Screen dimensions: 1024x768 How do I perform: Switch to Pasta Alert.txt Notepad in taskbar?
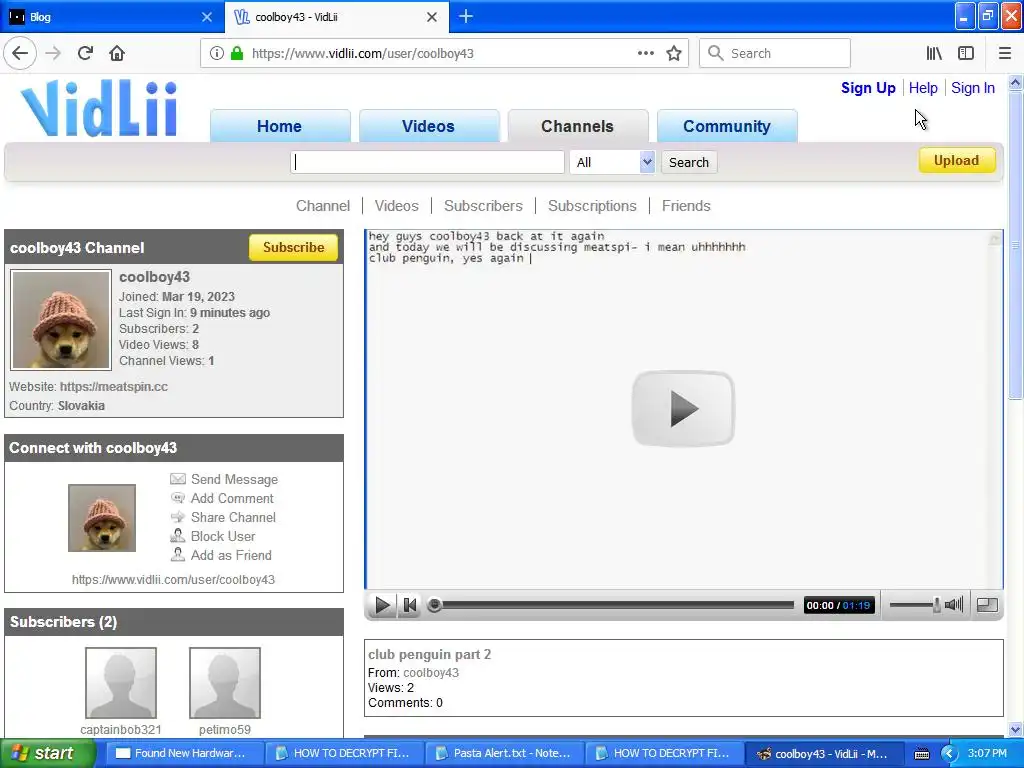pos(505,754)
